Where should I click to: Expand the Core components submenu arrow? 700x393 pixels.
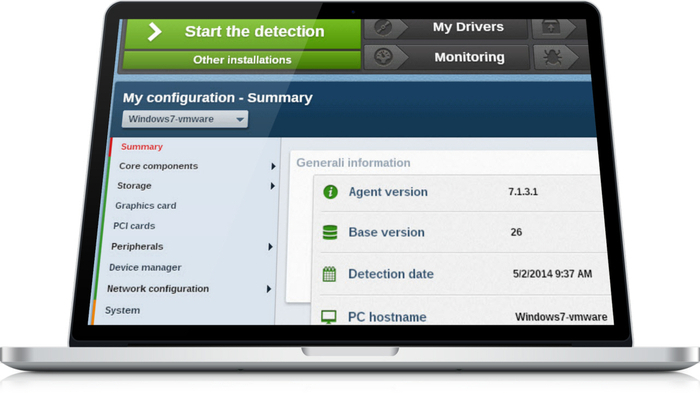coord(273,166)
